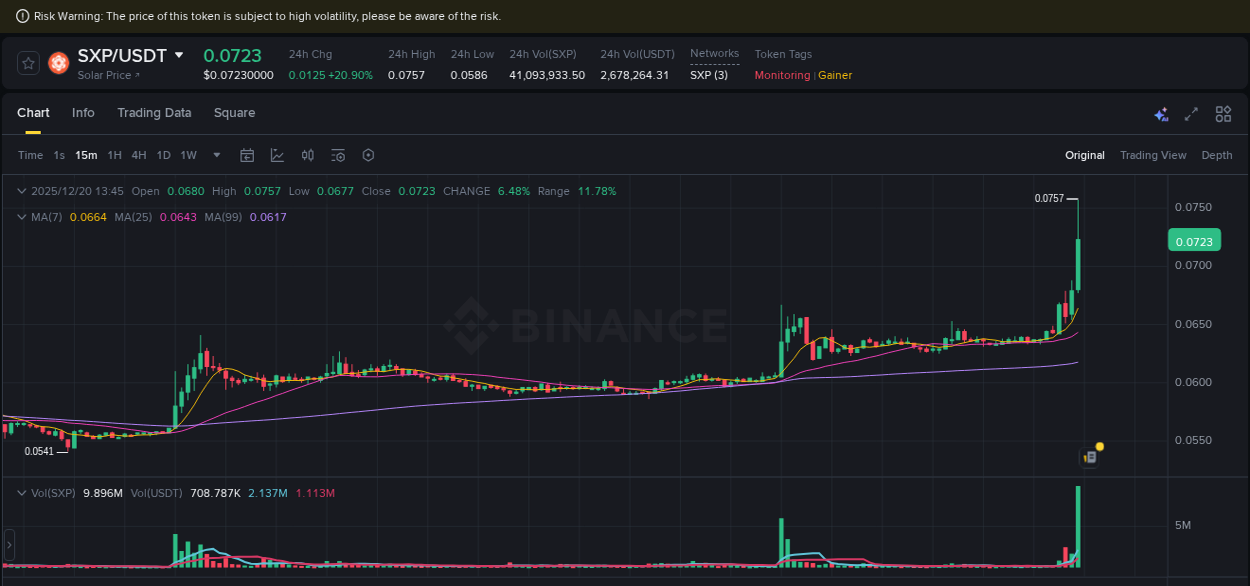This screenshot has height=586, width=1250.
Task: Select the line chart style icon
Action: coord(277,155)
